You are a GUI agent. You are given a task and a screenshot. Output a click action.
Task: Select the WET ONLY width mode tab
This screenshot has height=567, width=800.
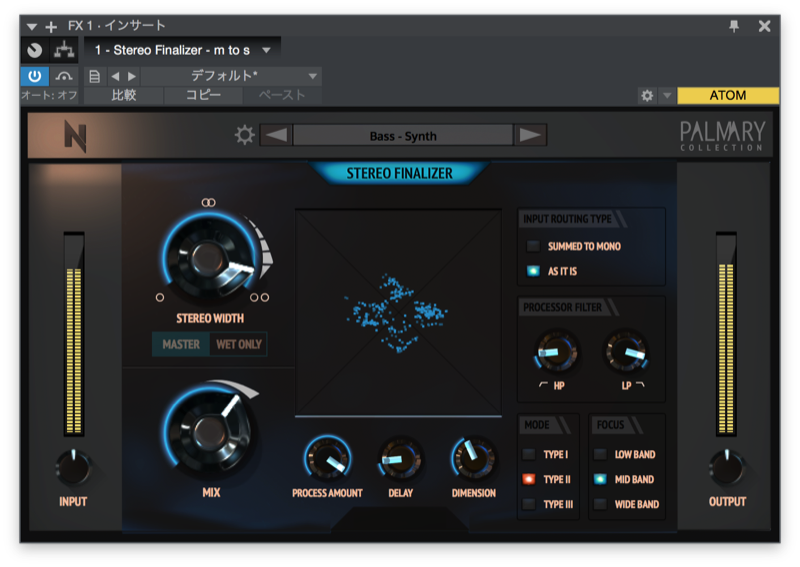239,344
